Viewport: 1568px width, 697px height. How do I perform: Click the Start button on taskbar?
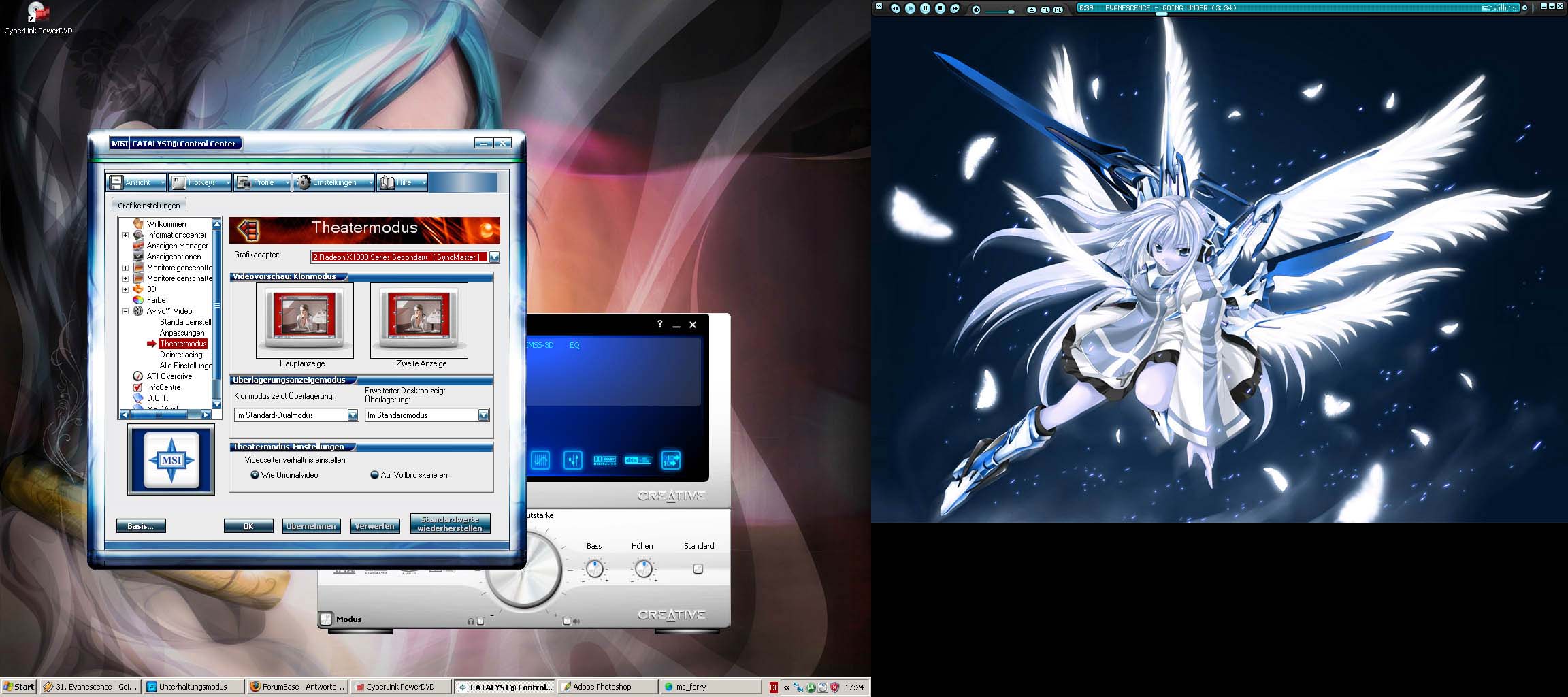[18, 687]
